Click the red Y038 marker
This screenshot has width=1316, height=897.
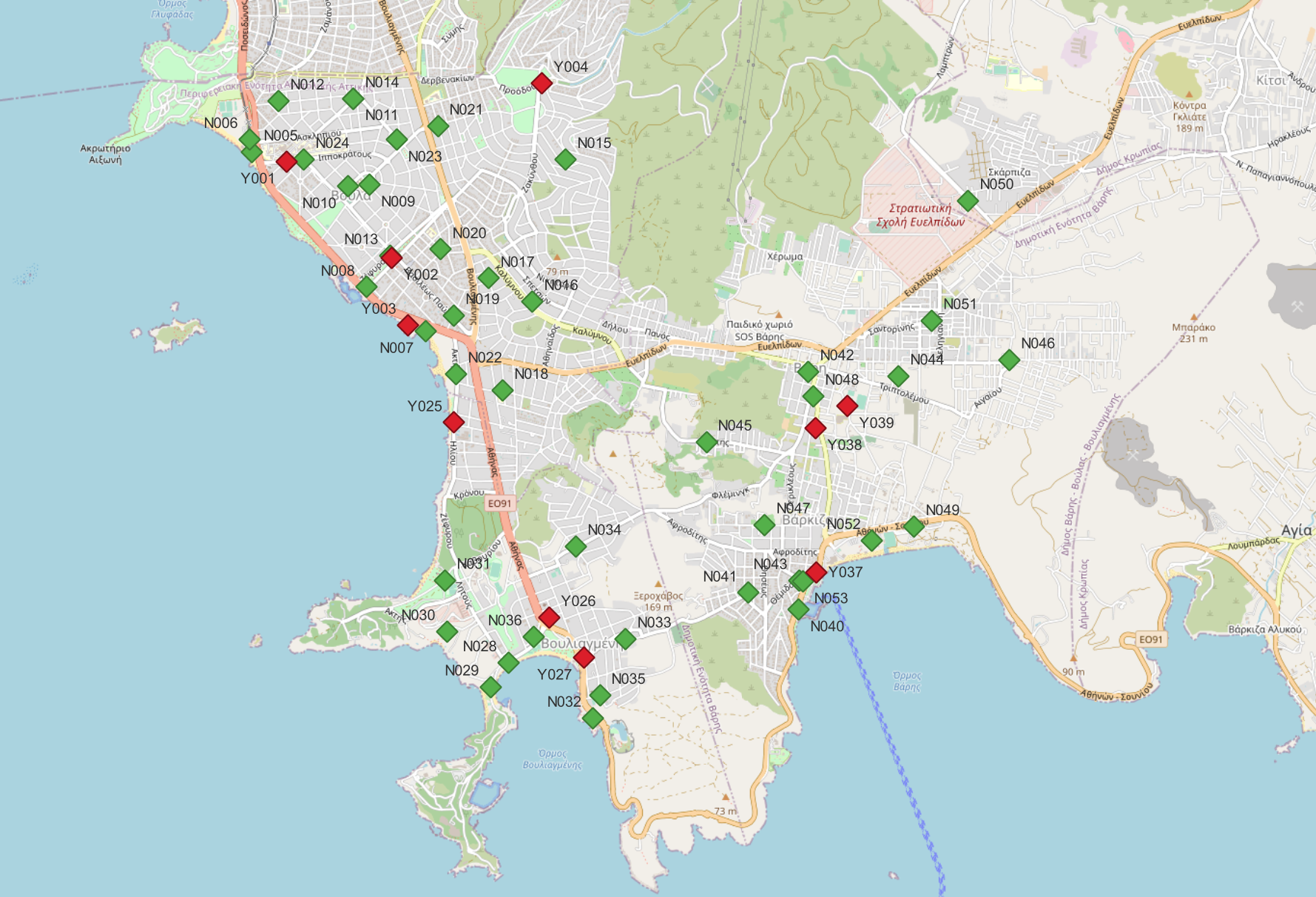[815, 428]
